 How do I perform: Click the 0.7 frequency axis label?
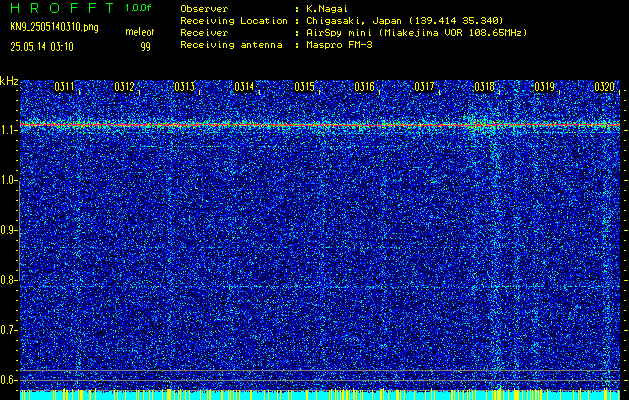tap(9, 330)
